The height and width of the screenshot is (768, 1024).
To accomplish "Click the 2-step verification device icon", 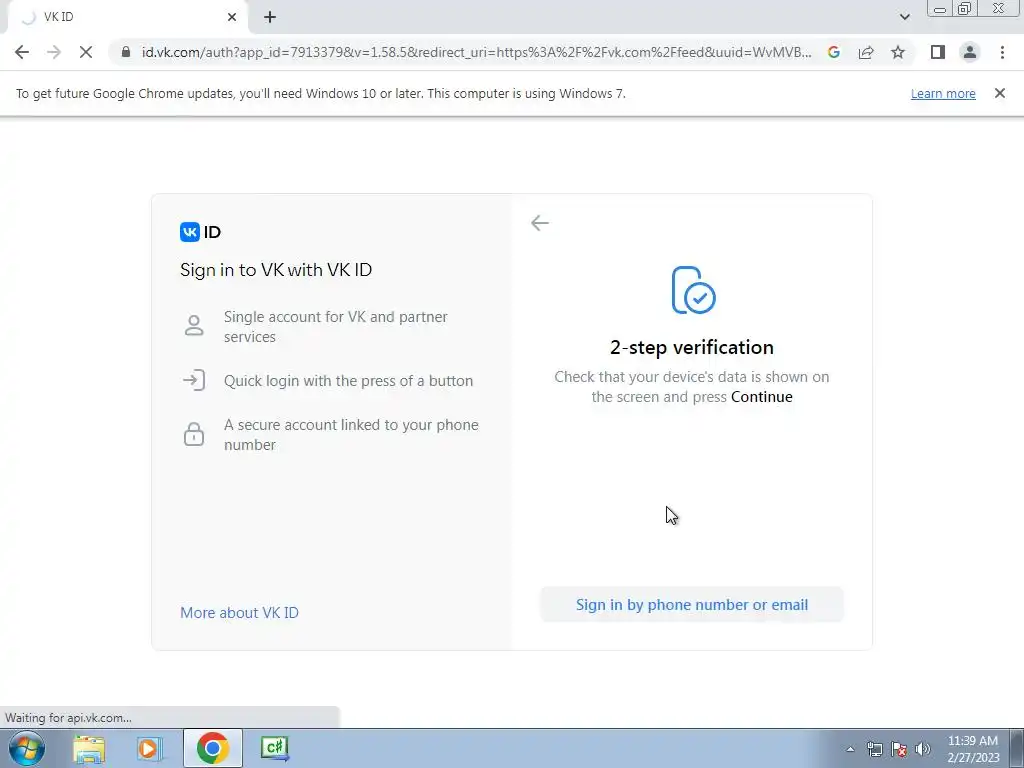I will pos(693,290).
